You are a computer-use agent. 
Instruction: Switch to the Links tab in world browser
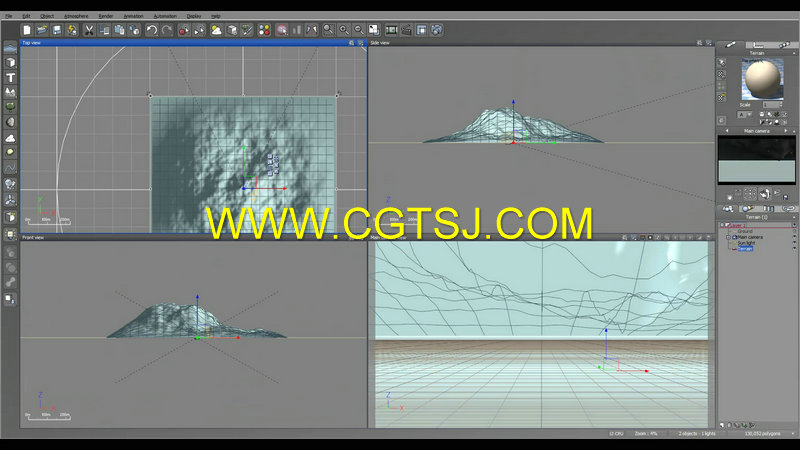pyautogui.click(x=788, y=209)
